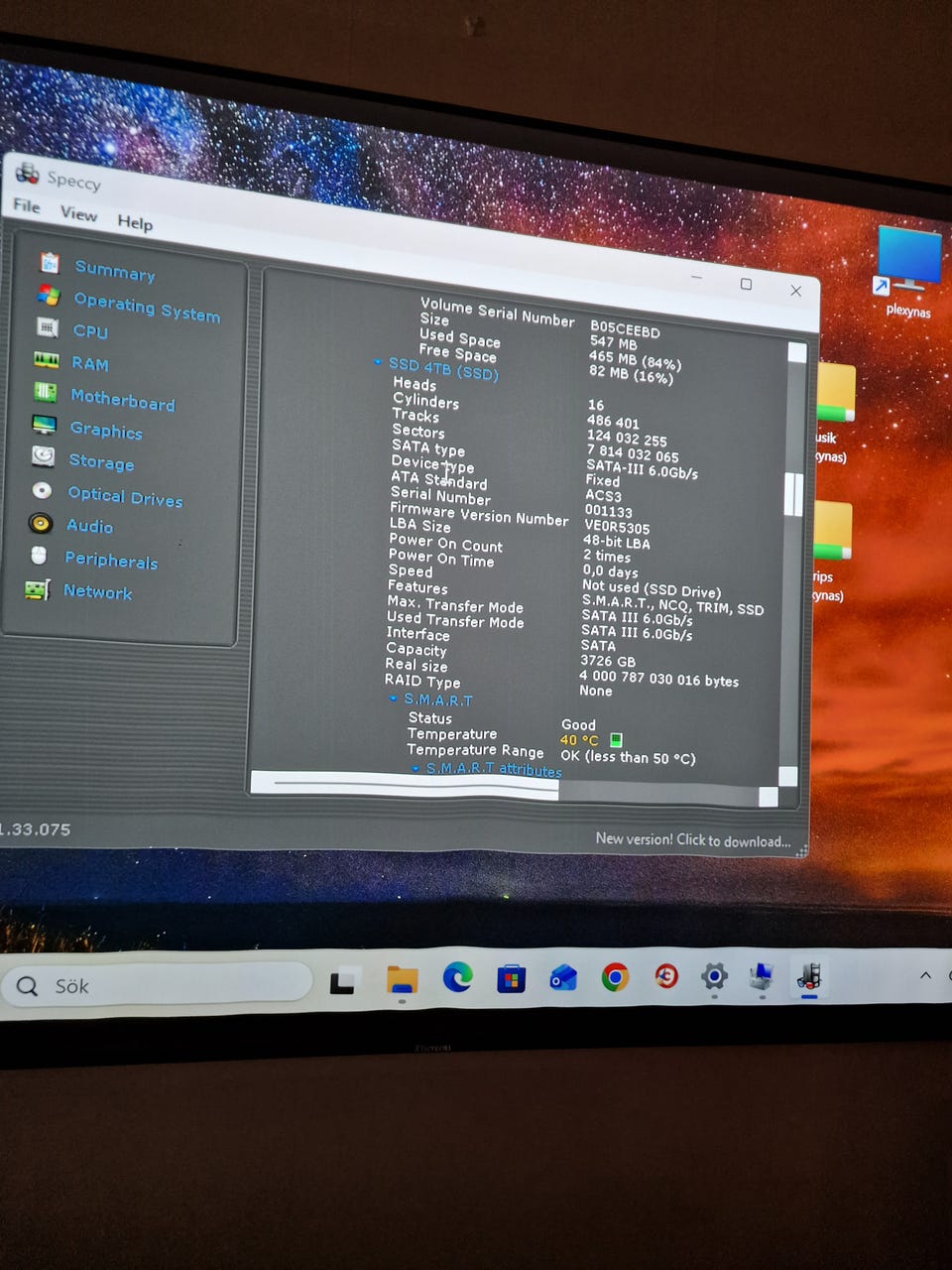Image resolution: width=952 pixels, height=1270 pixels.
Task: Go to the Operating System section
Action: (x=147, y=307)
